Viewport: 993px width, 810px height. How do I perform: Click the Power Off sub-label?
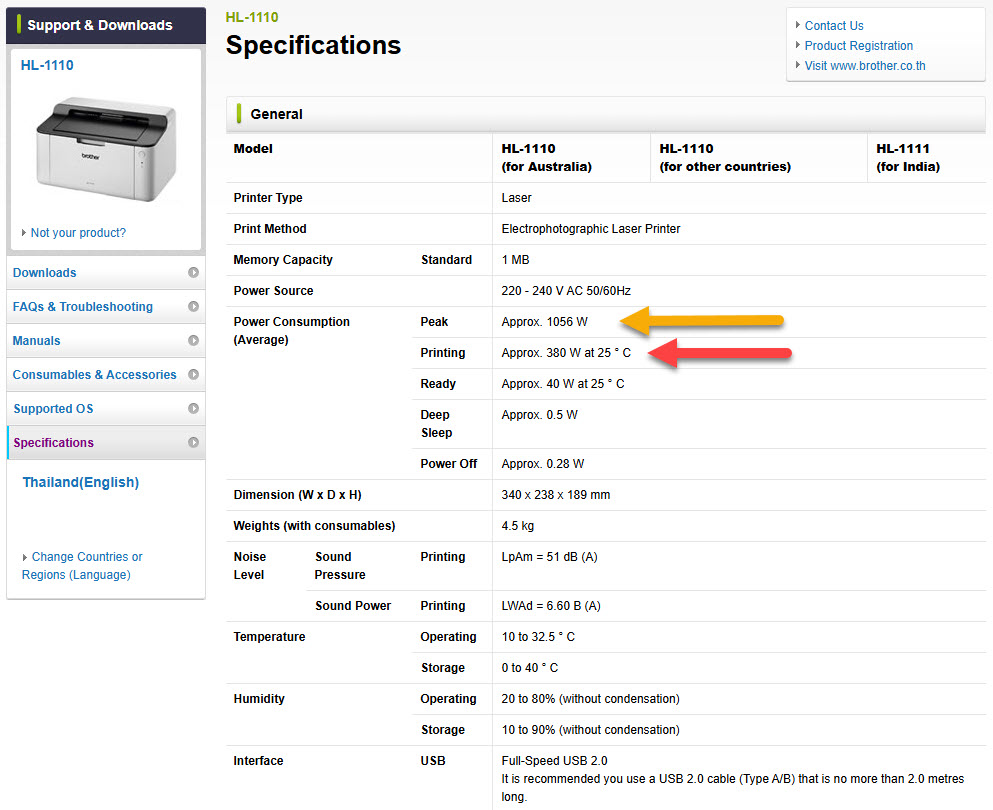448,464
